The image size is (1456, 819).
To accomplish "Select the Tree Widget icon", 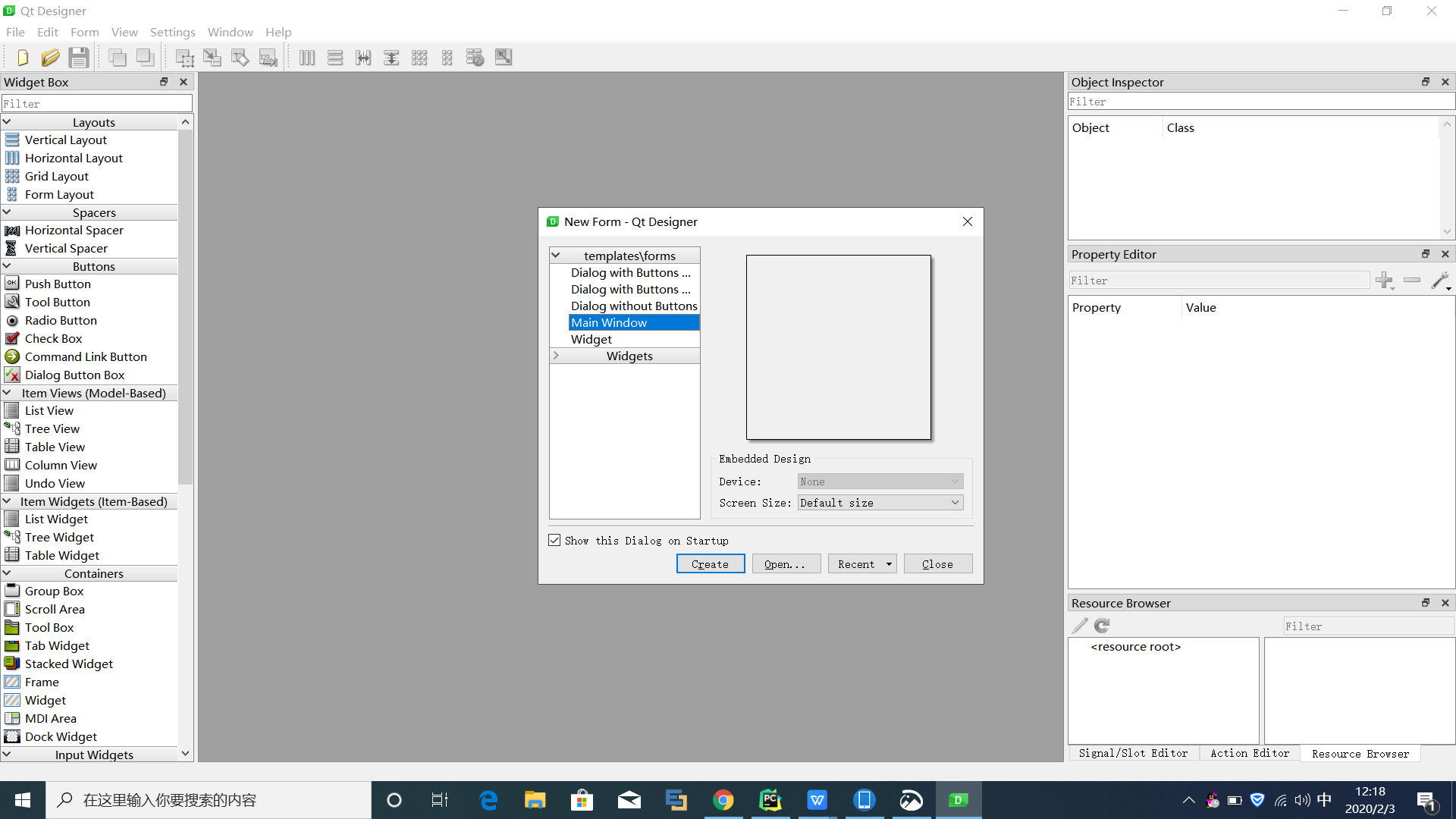I will [13, 537].
